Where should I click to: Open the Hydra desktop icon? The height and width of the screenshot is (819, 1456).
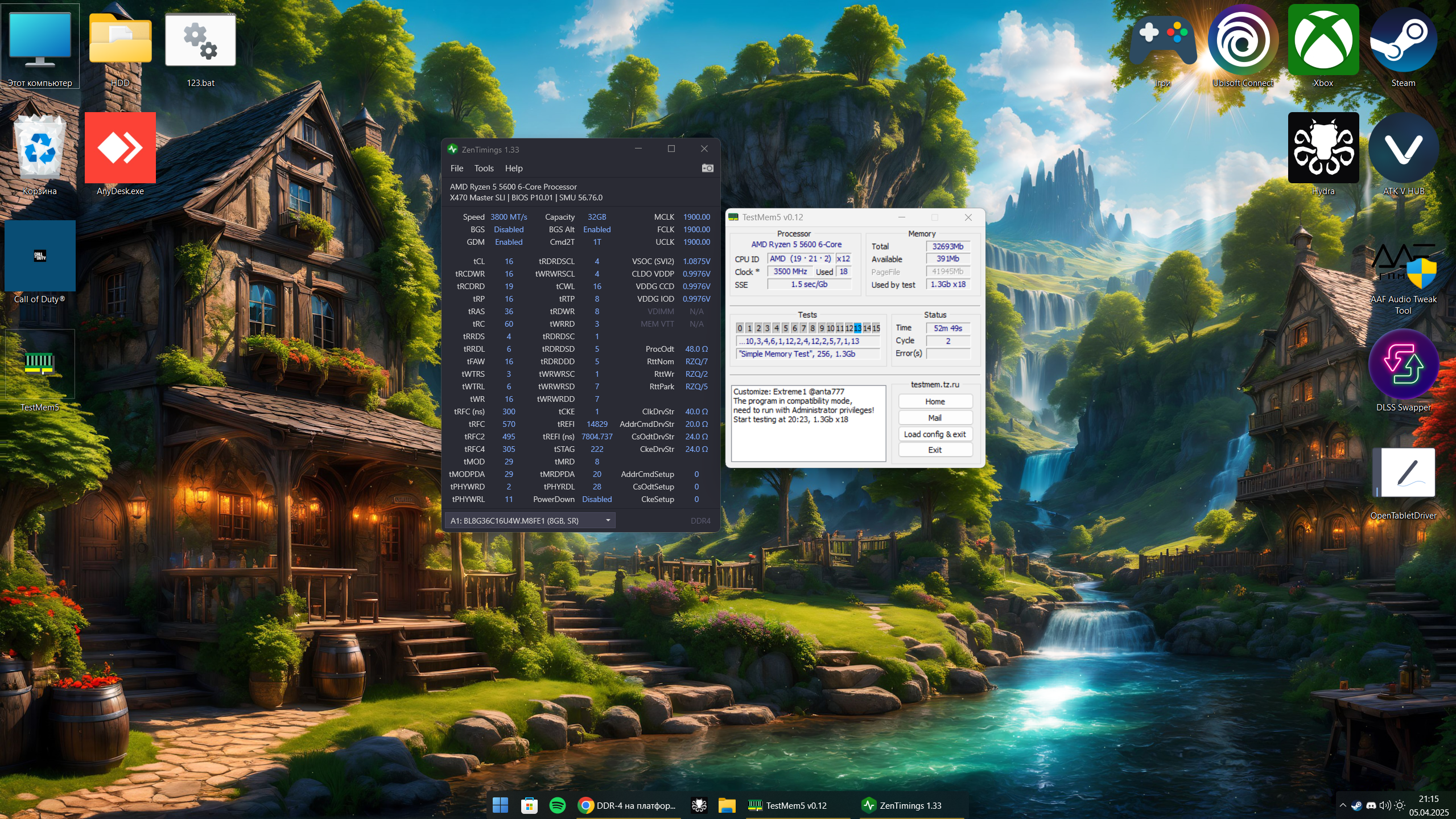click(1323, 148)
